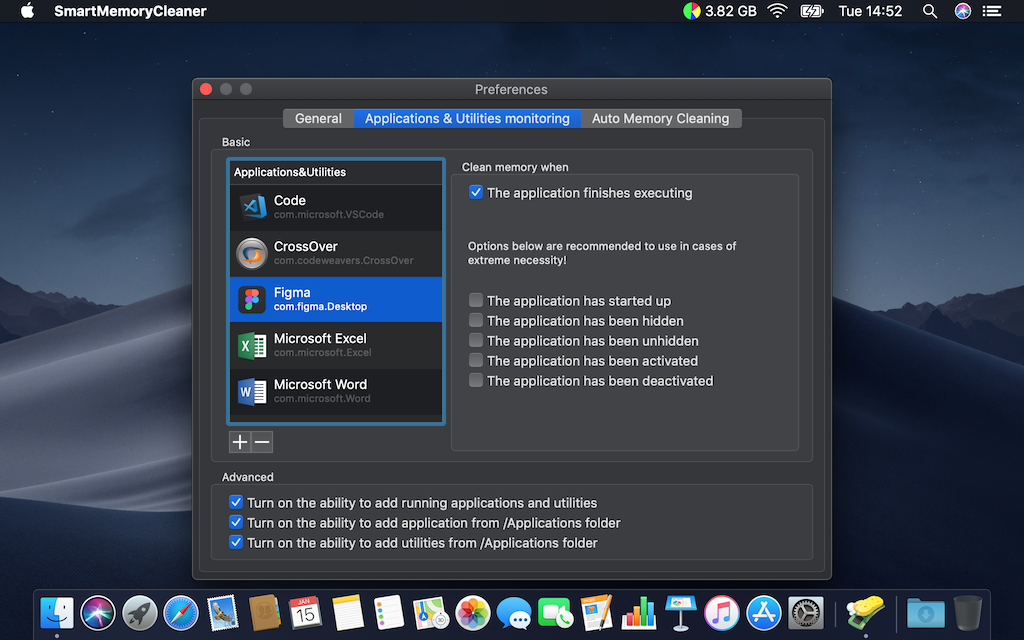Click the CrossOver app icon
The height and width of the screenshot is (640, 1024).
252,253
